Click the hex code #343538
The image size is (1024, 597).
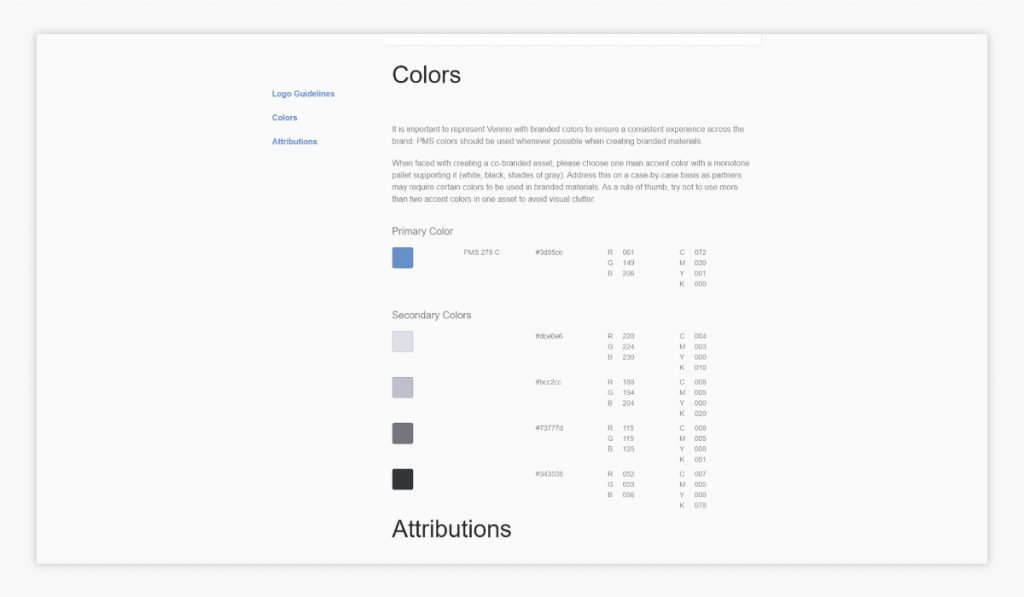[x=549, y=473]
